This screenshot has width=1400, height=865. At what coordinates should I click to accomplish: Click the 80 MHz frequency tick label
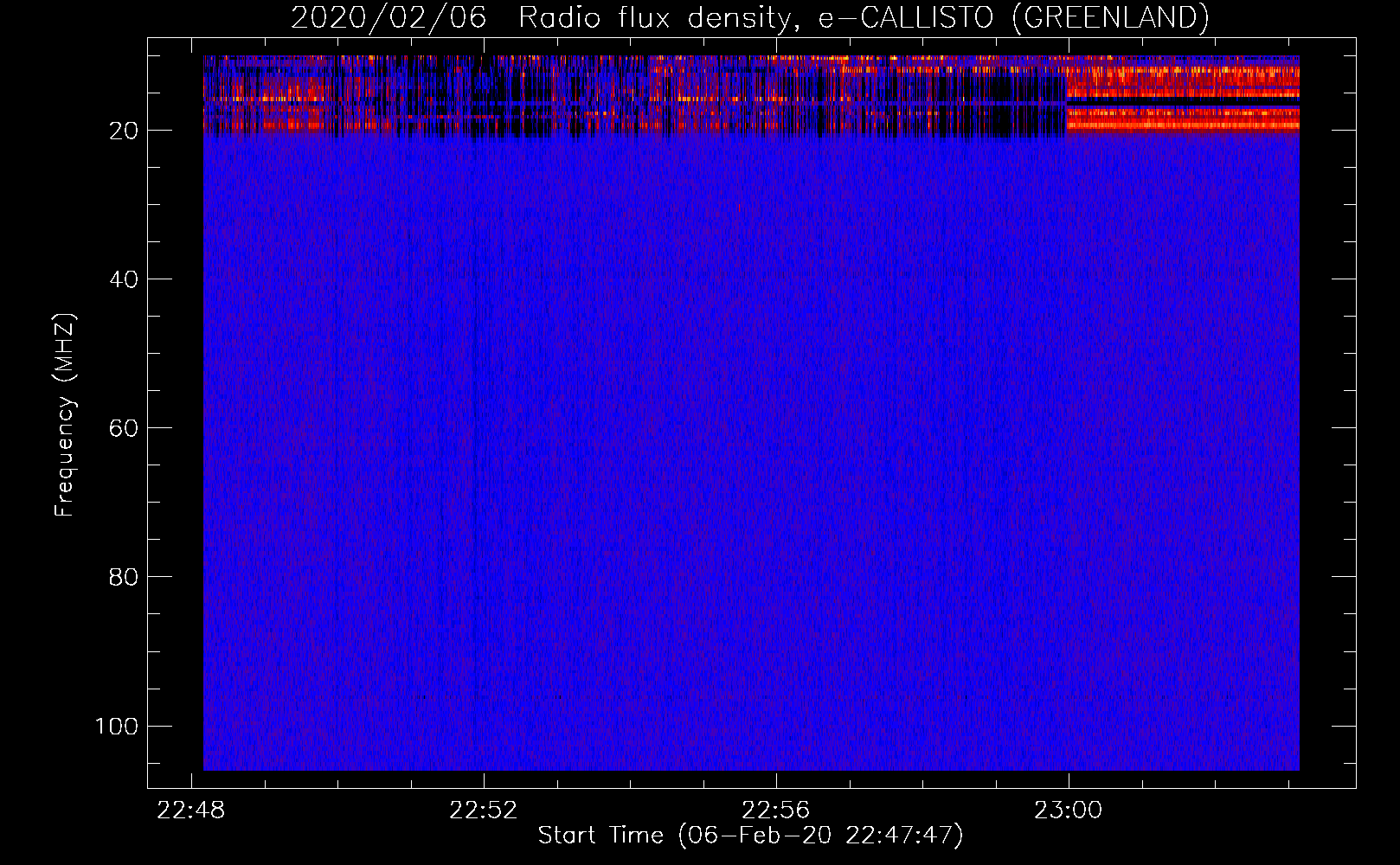tap(124, 577)
